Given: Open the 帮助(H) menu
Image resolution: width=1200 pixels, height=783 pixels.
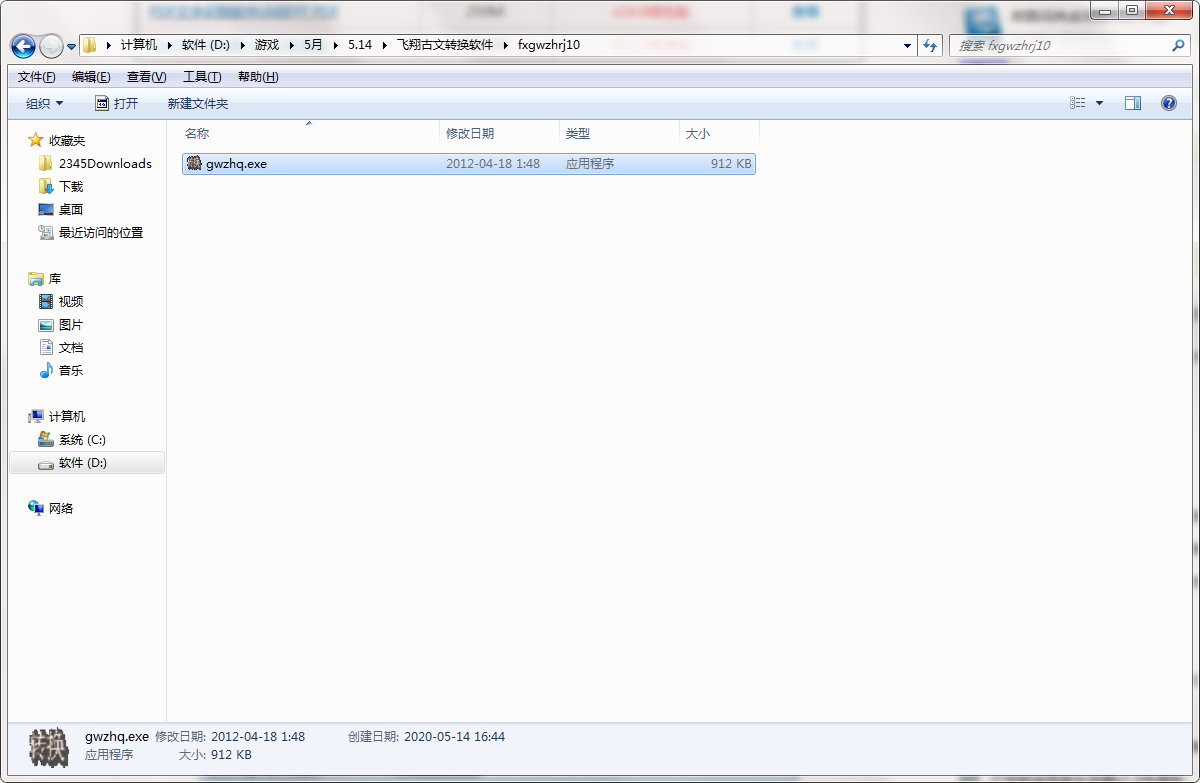Looking at the screenshot, I should click(x=258, y=77).
